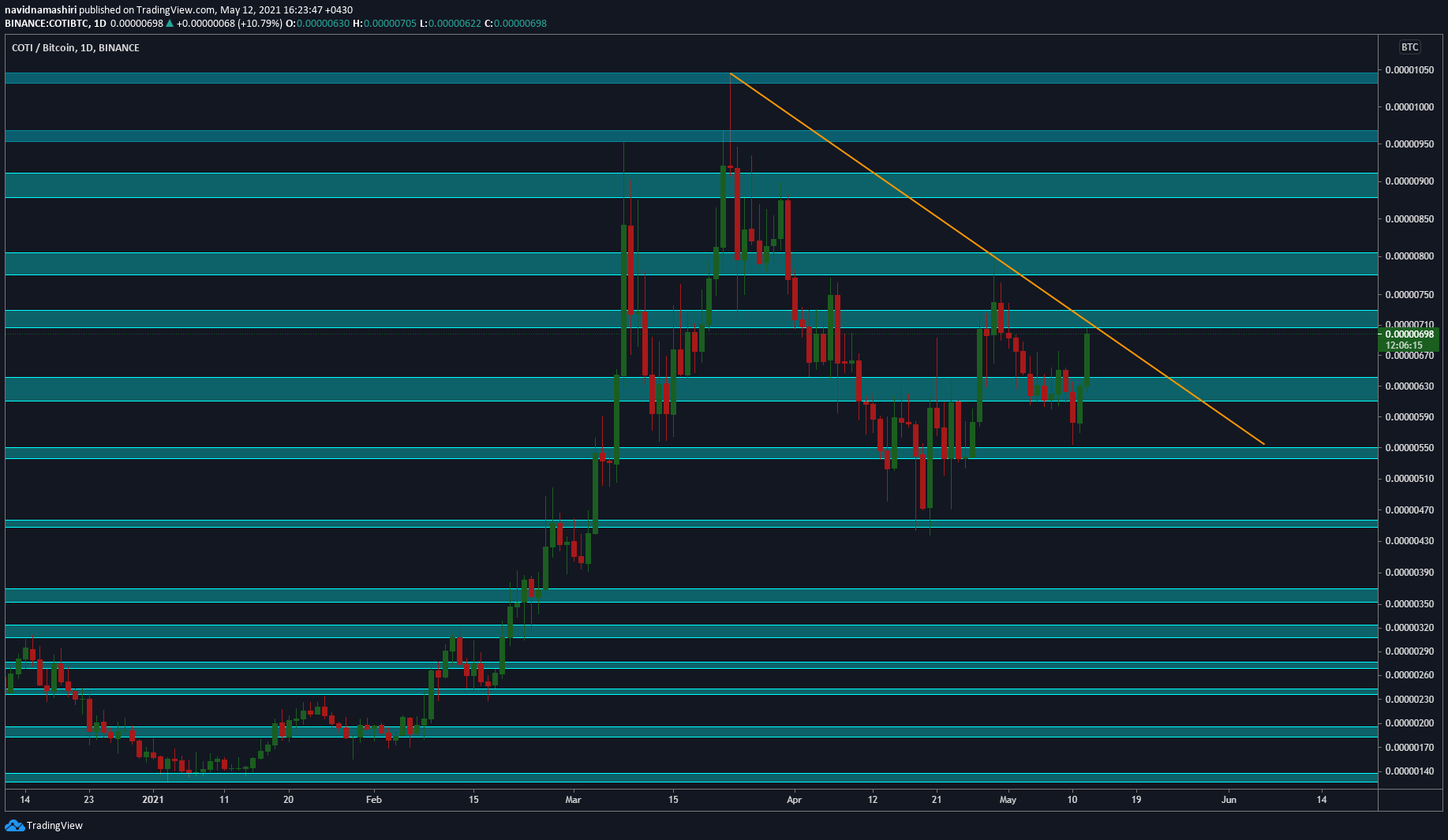Click the close value C:0.00000698

click(x=515, y=23)
